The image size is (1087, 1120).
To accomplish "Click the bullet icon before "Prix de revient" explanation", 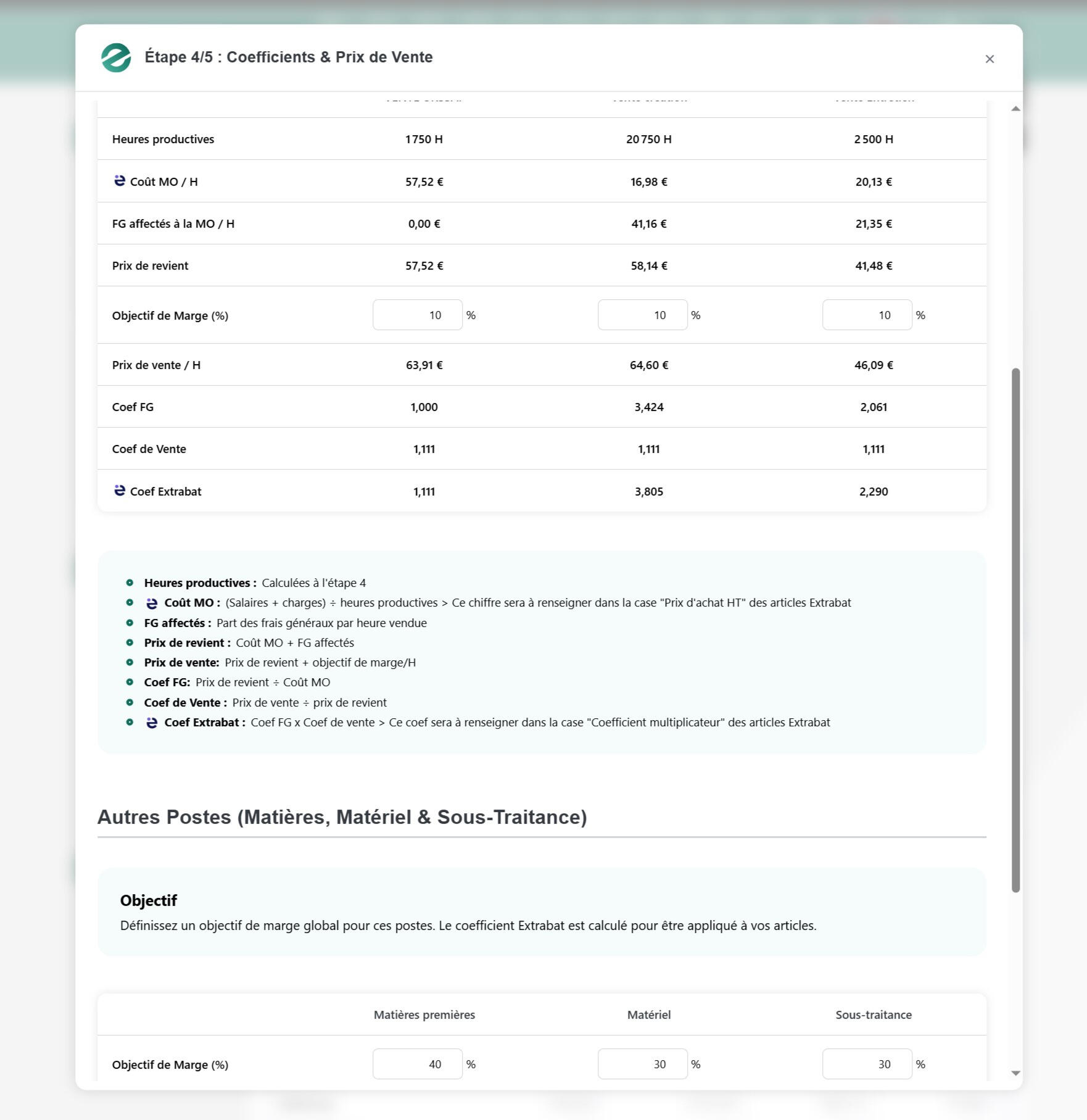I will 130,642.
